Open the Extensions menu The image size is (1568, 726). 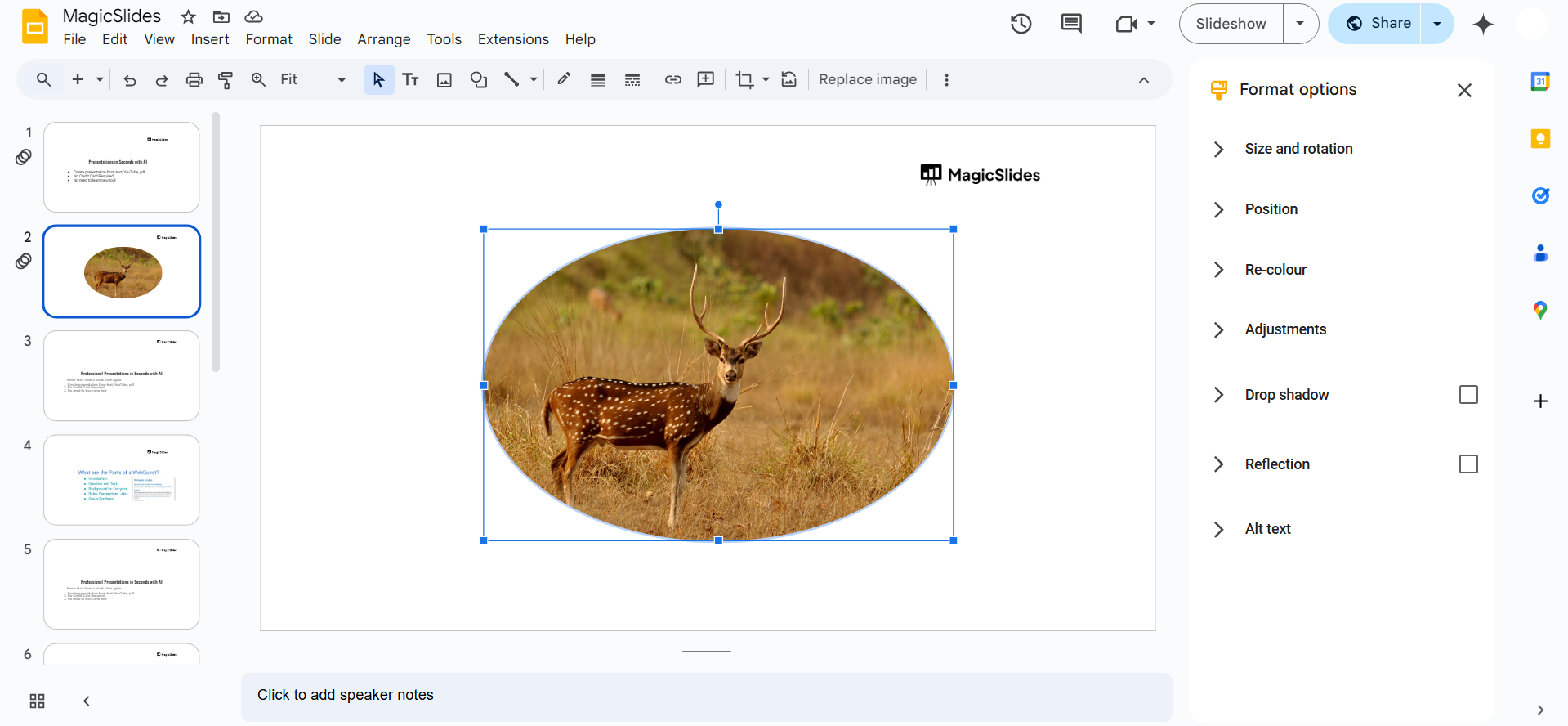513,39
